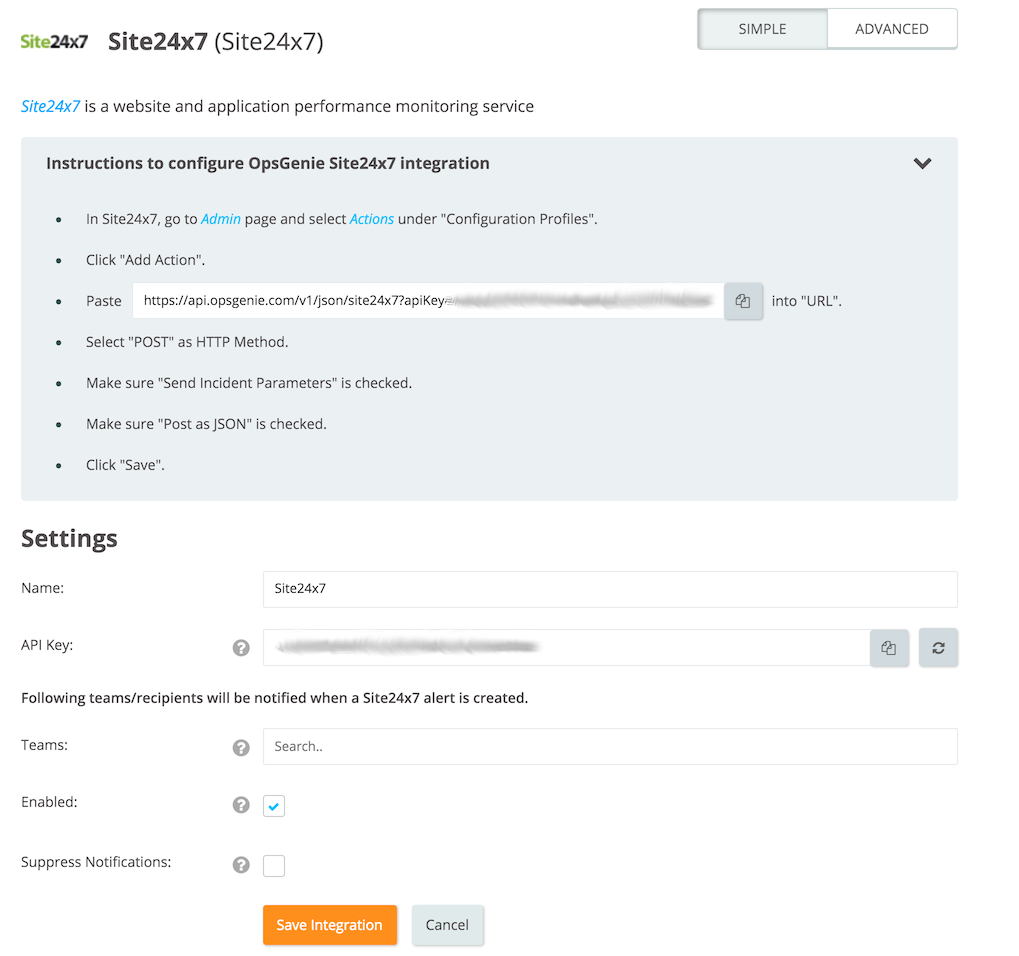Click the 'Teams:' label
Viewport: 1019px width, 956px height.
(44, 745)
